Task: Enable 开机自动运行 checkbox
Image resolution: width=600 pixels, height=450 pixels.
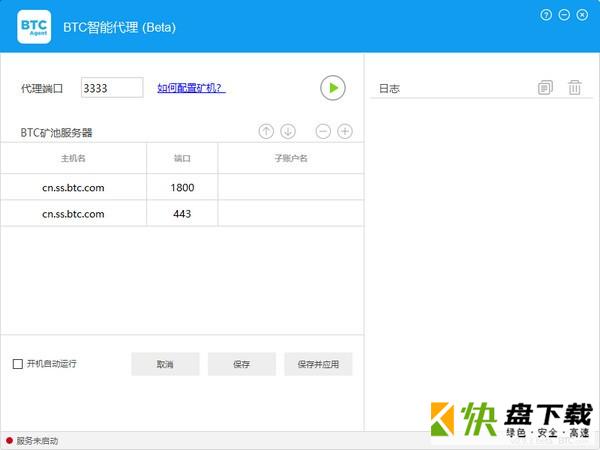Action: pyautogui.click(x=18, y=364)
